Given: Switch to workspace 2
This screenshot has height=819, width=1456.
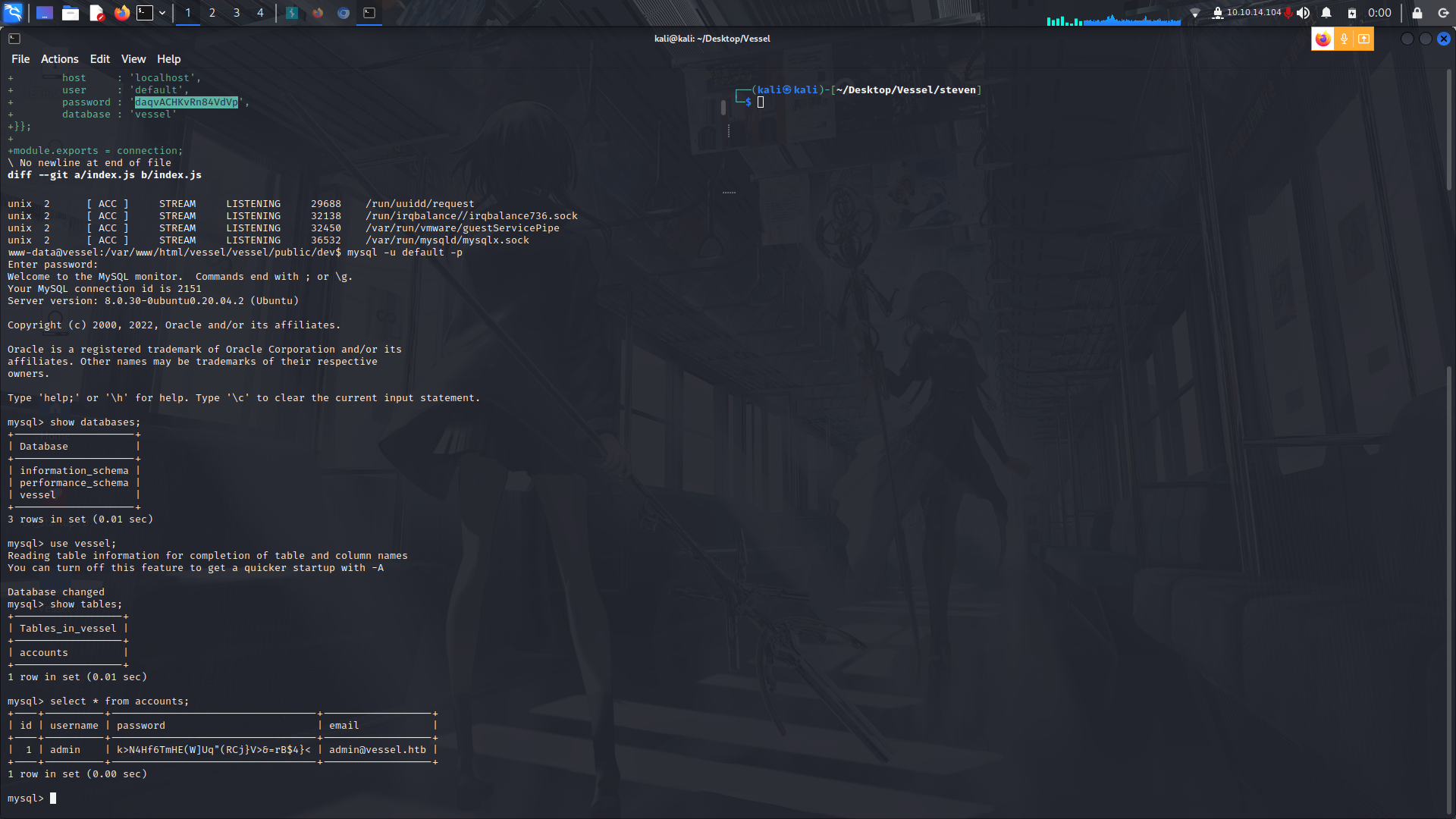Looking at the screenshot, I should pyautogui.click(x=212, y=12).
